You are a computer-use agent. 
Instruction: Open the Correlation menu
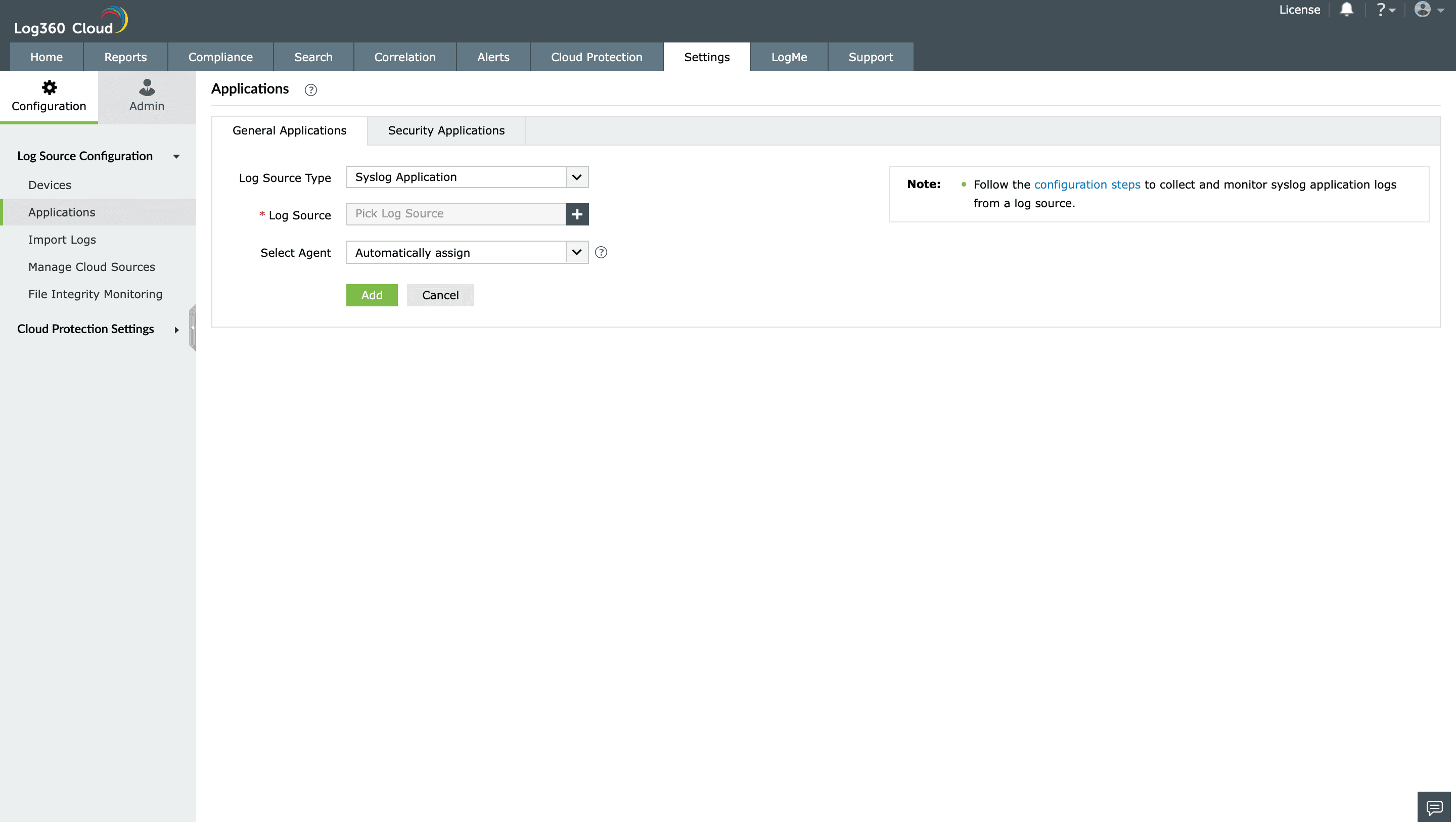404,57
